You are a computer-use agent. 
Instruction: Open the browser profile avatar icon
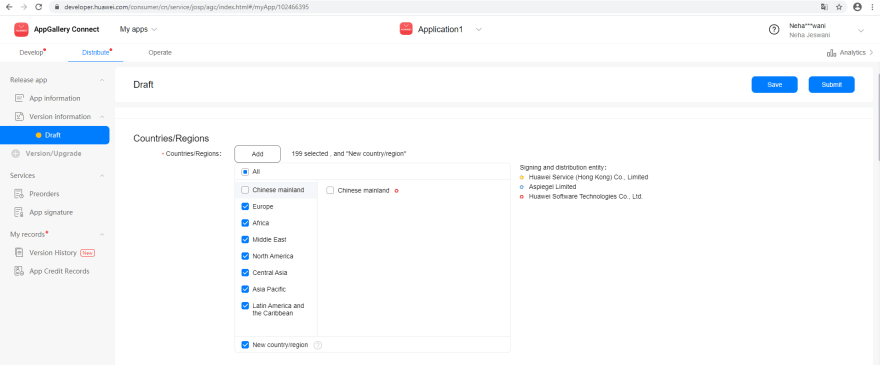click(857, 7)
